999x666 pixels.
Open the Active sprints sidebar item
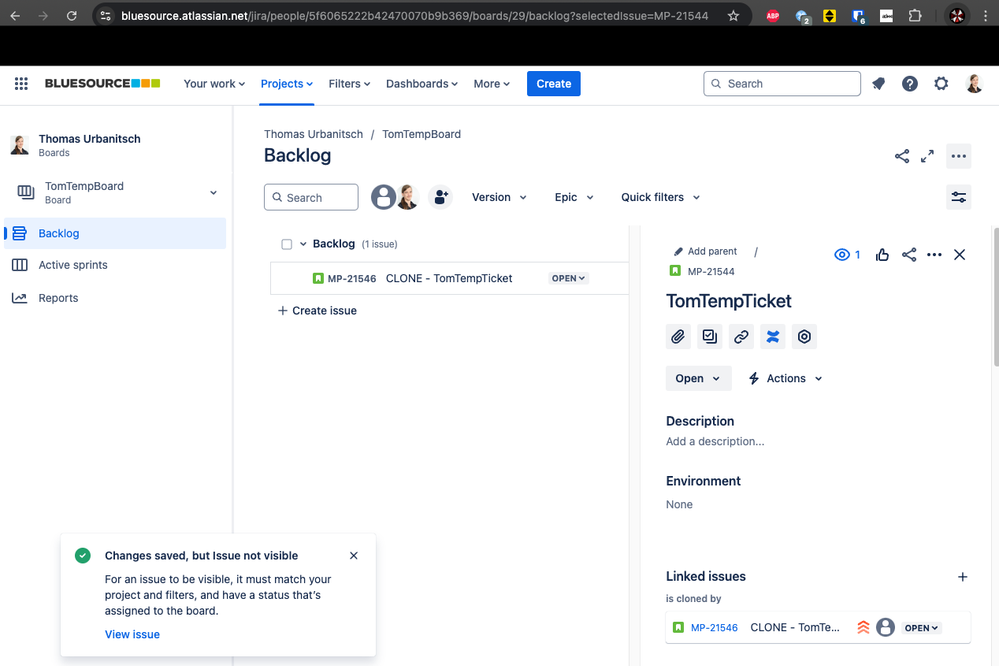pyautogui.click(x=73, y=265)
